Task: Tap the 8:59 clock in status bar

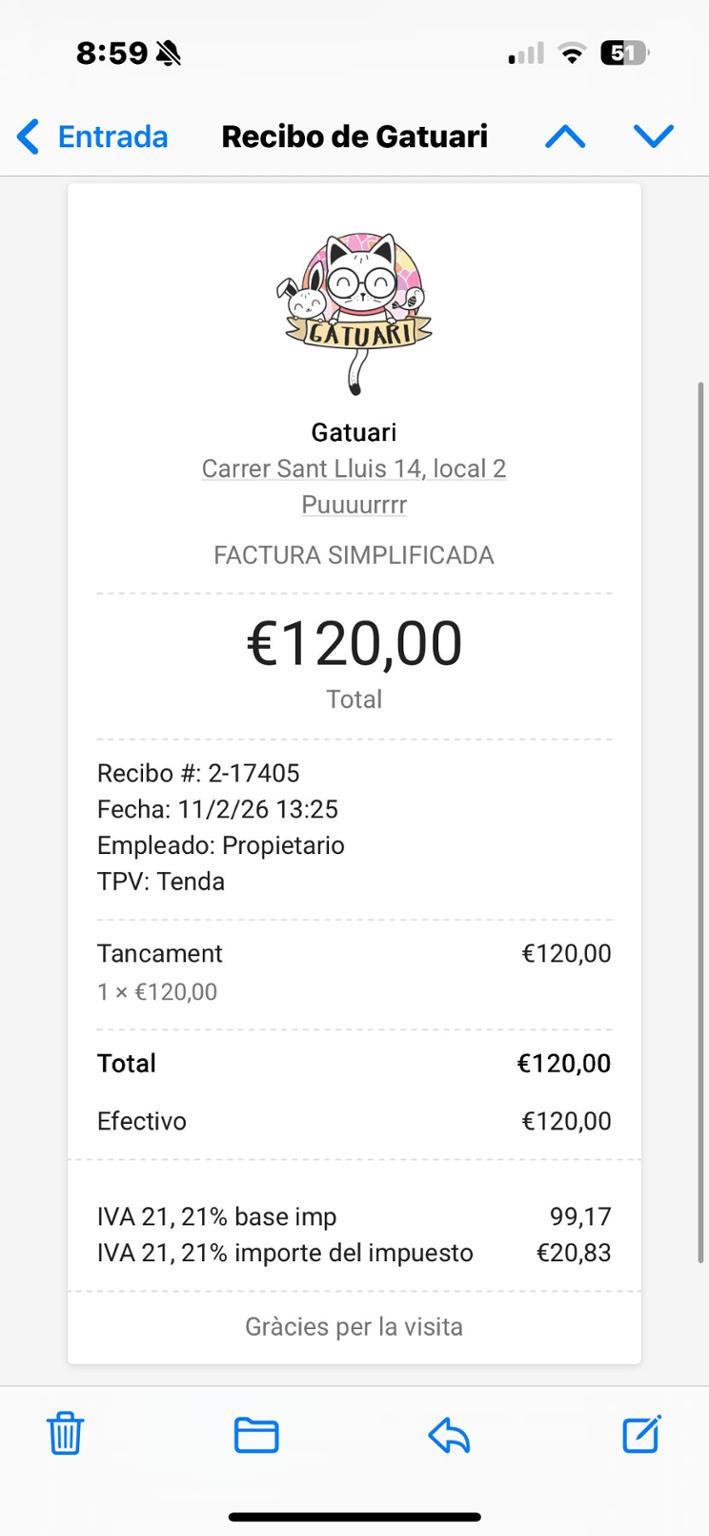Action: 112,53
